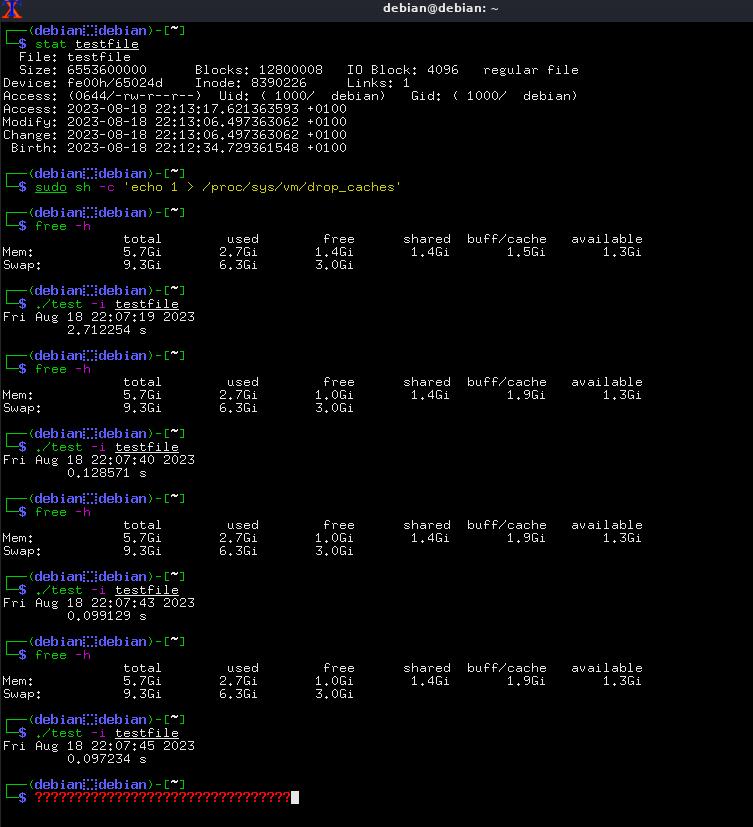Click the date line 'Fri Aug 18 22:07:45 2023'
Viewport: 753px width, 827px height.
pyautogui.click(x=99, y=746)
